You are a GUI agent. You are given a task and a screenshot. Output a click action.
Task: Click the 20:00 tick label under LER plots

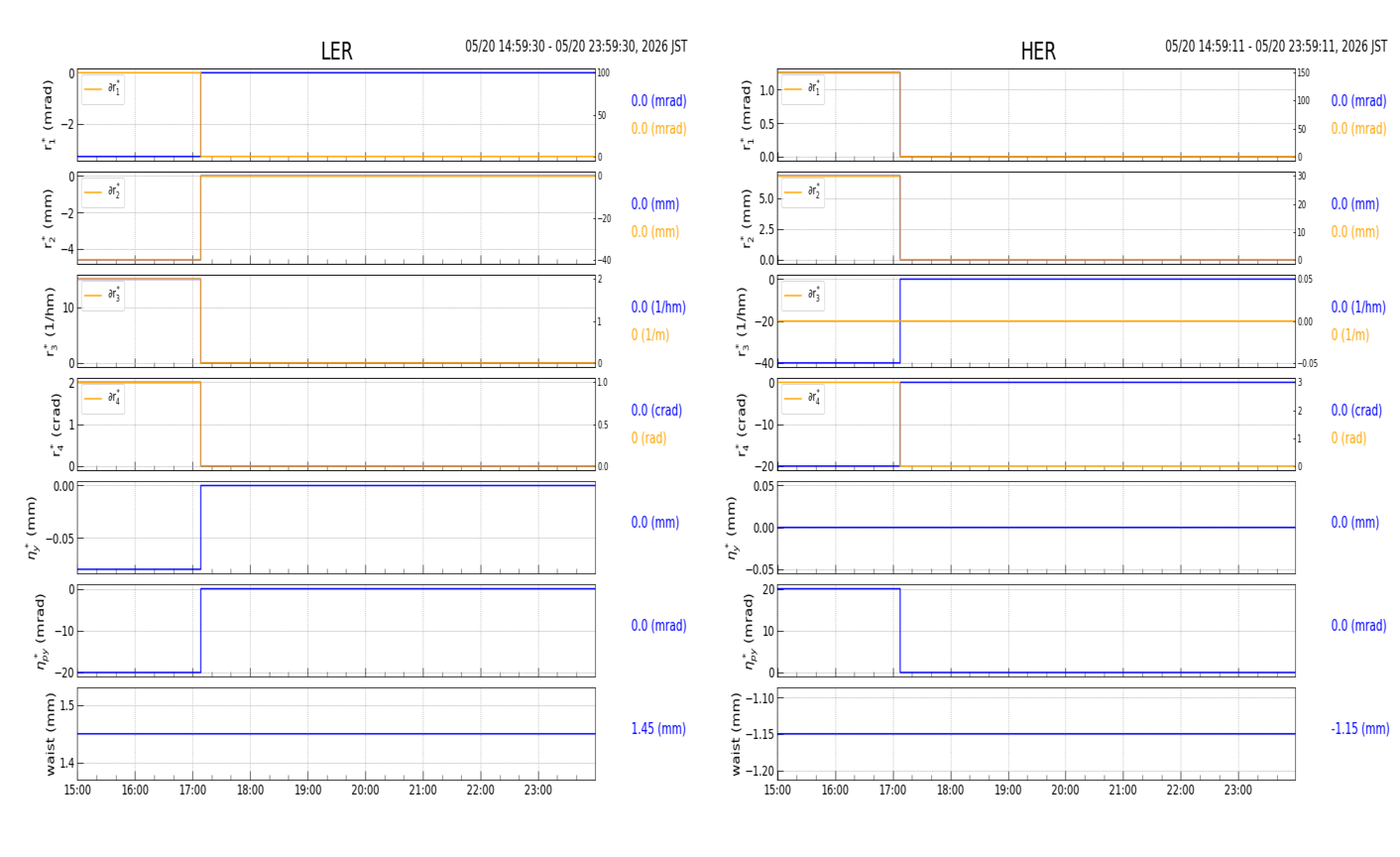click(x=365, y=791)
